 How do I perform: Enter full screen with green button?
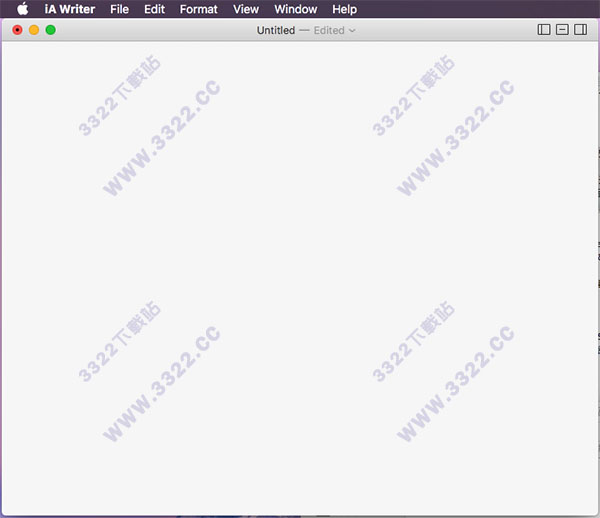tap(51, 30)
